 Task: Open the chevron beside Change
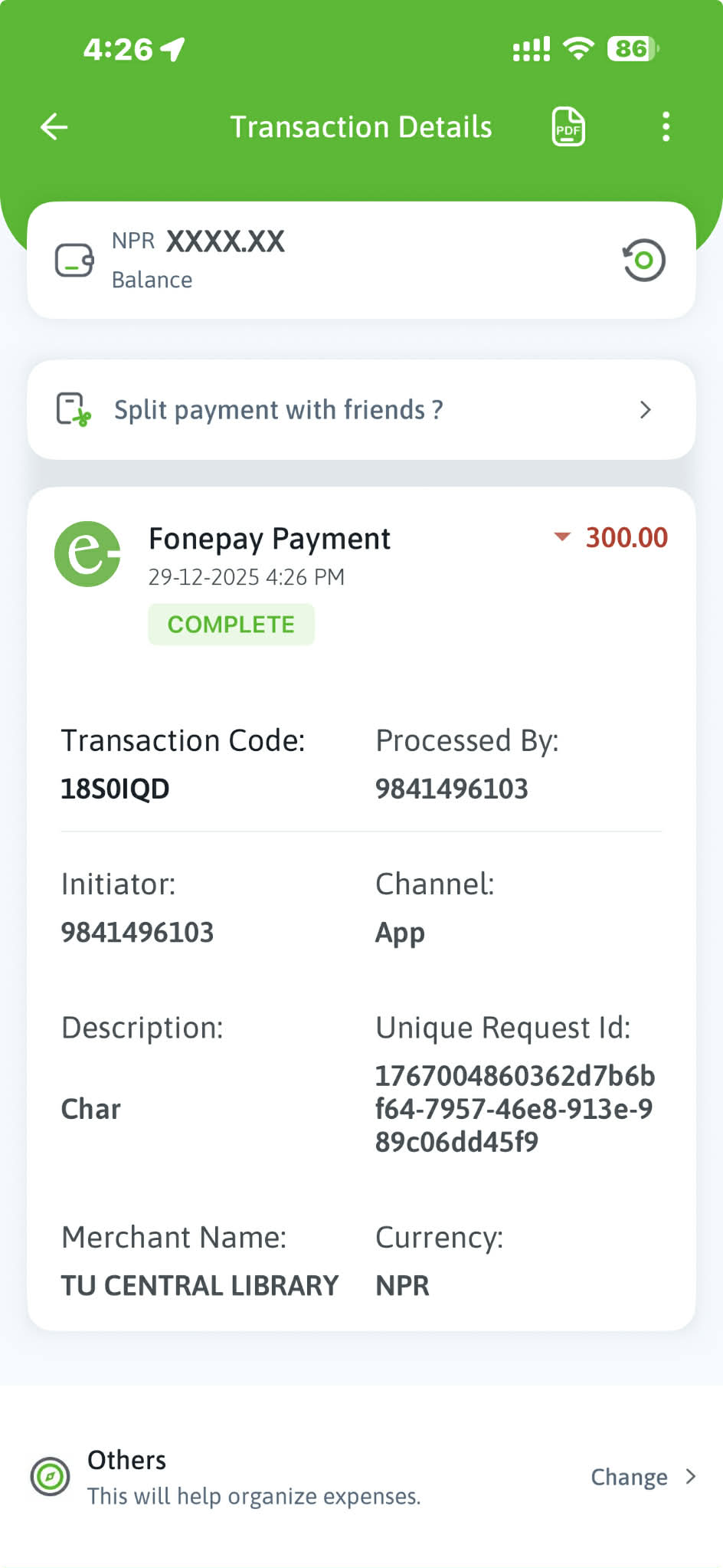click(x=691, y=1477)
